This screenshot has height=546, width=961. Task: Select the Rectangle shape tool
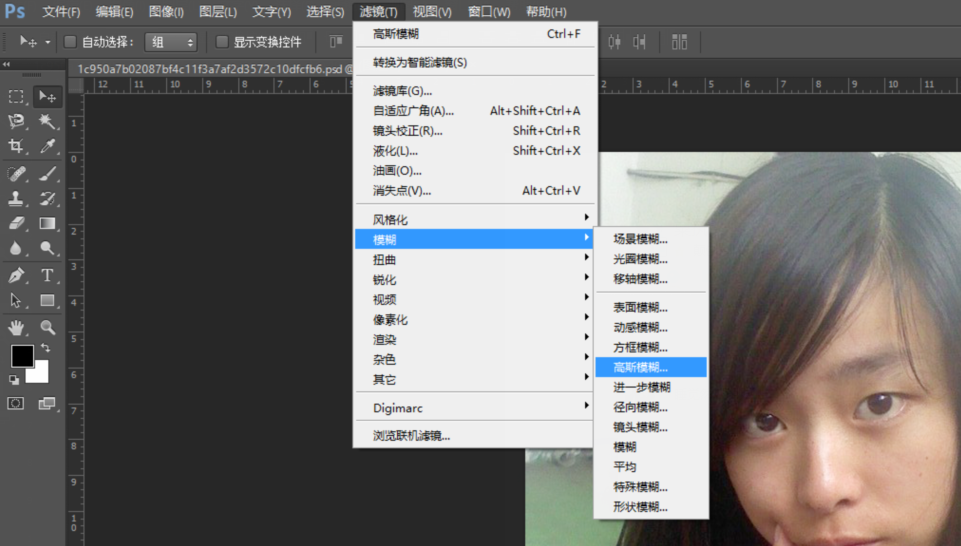click(x=47, y=300)
